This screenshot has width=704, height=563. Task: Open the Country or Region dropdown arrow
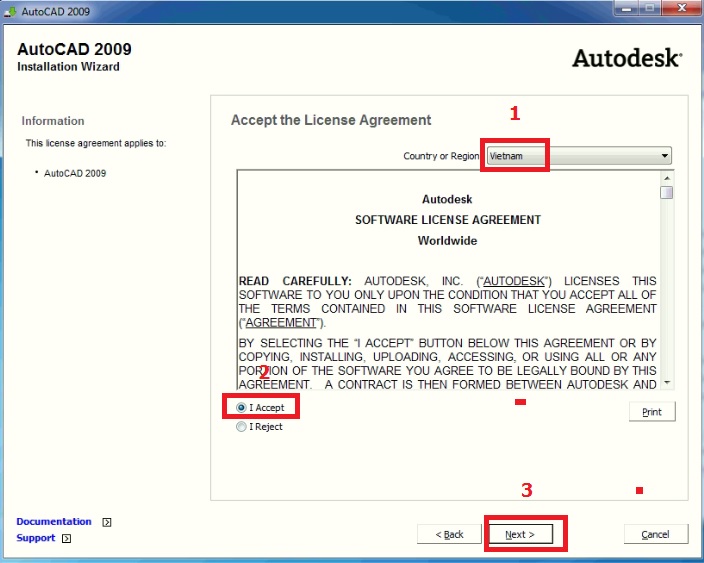(x=664, y=156)
